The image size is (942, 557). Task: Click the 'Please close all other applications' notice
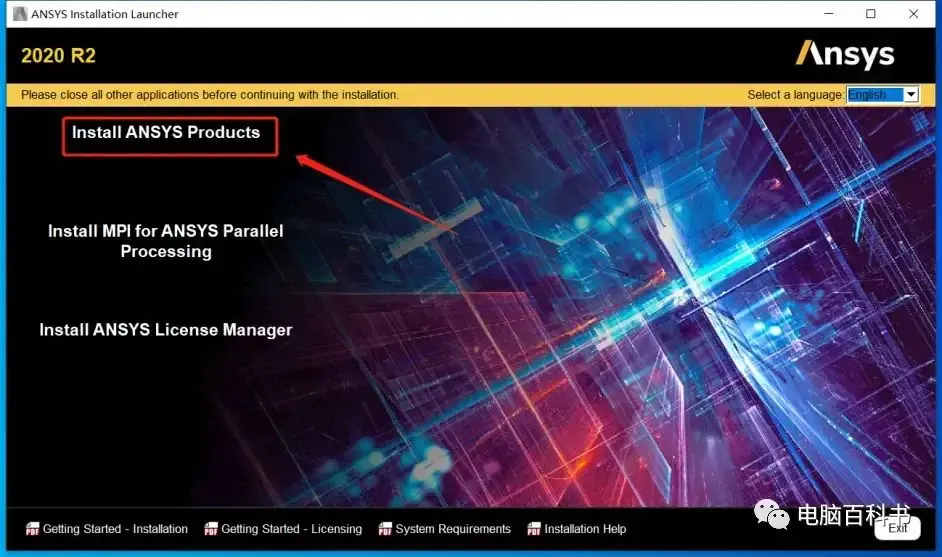pos(210,94)
